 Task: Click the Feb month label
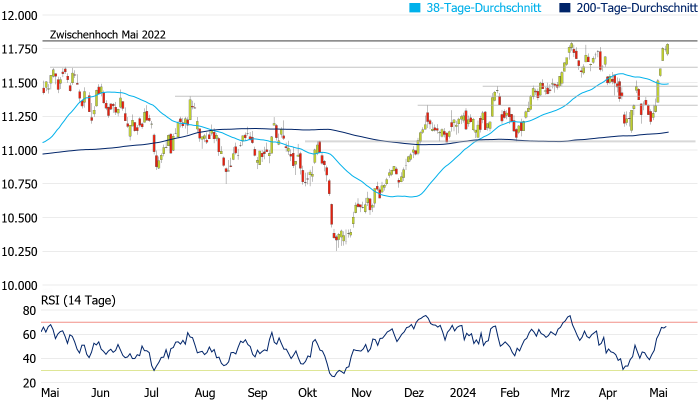pos(510,393)
